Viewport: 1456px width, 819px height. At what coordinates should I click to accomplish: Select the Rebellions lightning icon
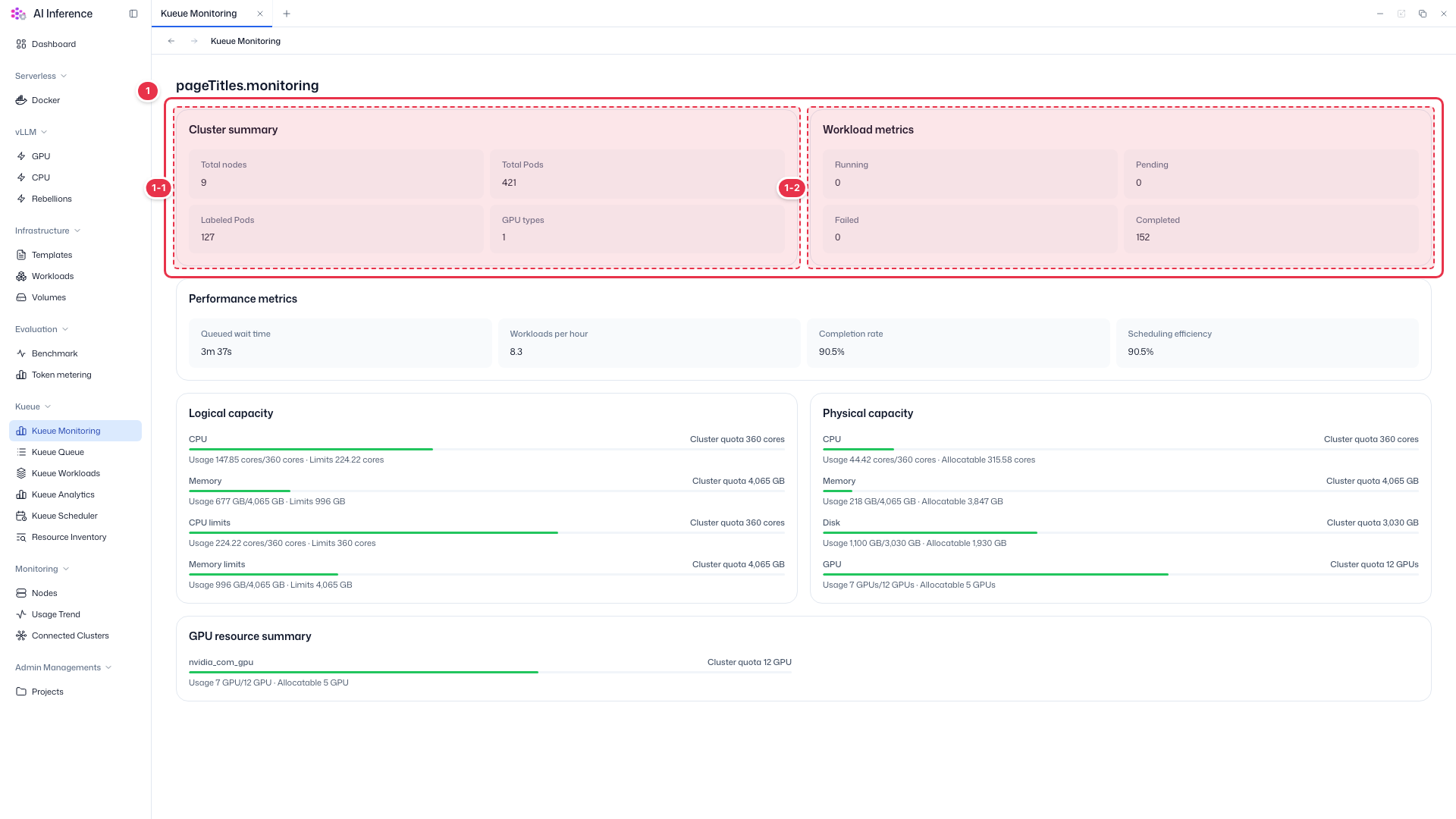tap(21, 199)
